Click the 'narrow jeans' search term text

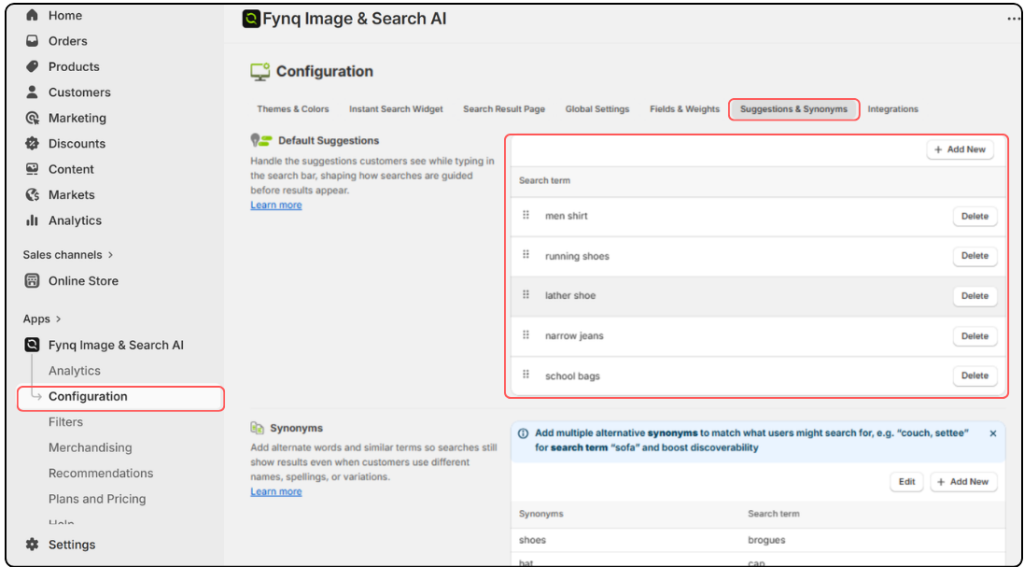point(574,336)
